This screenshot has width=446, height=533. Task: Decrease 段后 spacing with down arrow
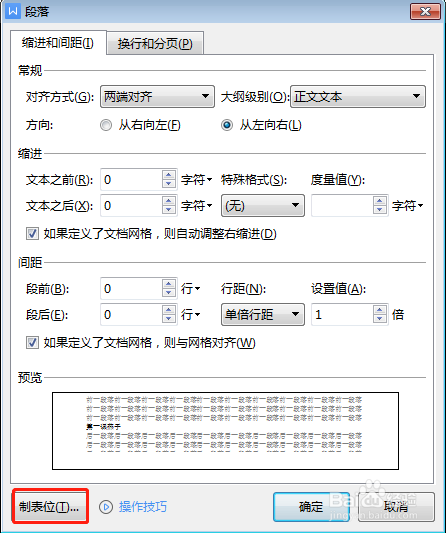169,319
